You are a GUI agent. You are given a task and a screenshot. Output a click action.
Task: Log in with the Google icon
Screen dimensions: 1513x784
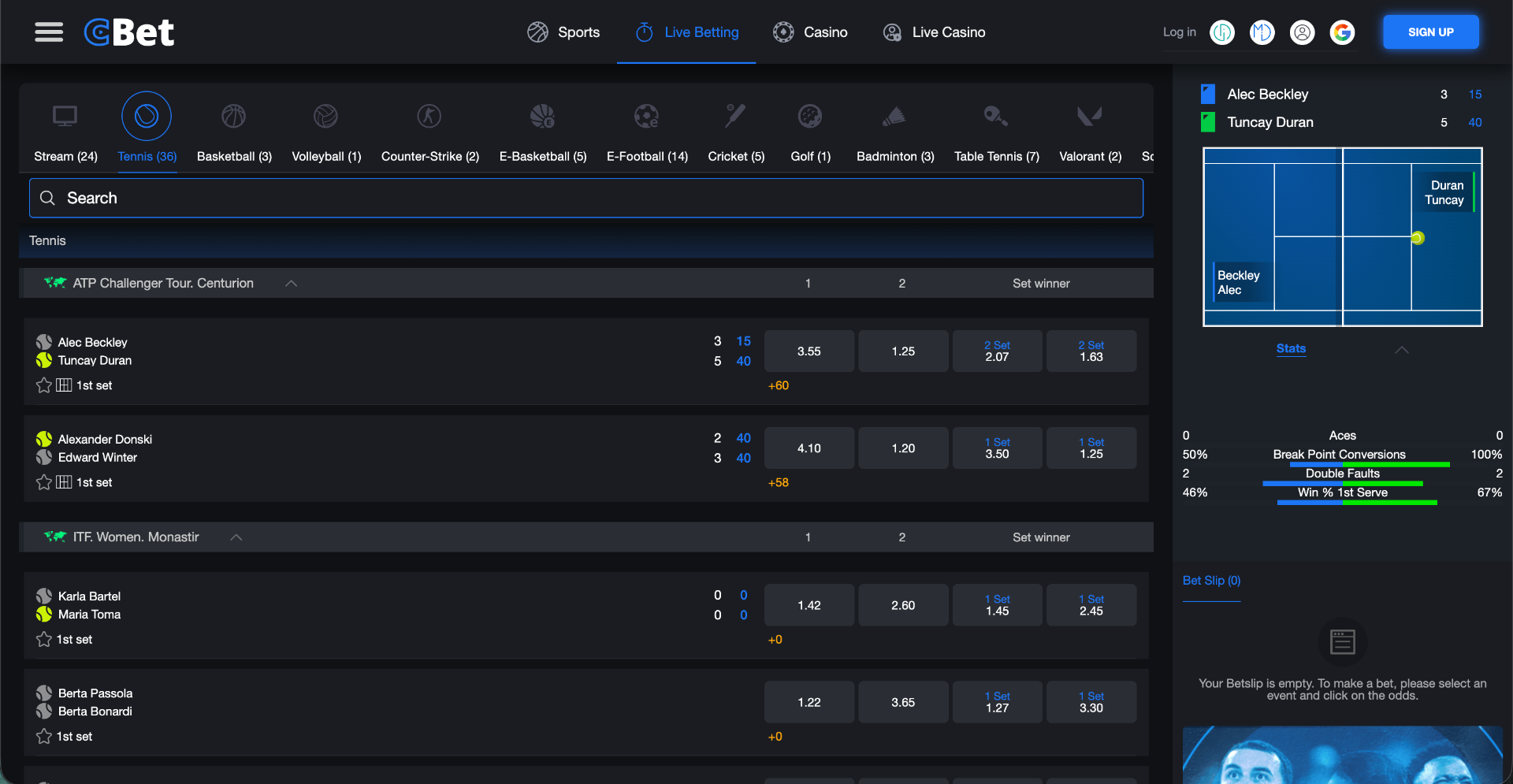[x=1342, y=32]
